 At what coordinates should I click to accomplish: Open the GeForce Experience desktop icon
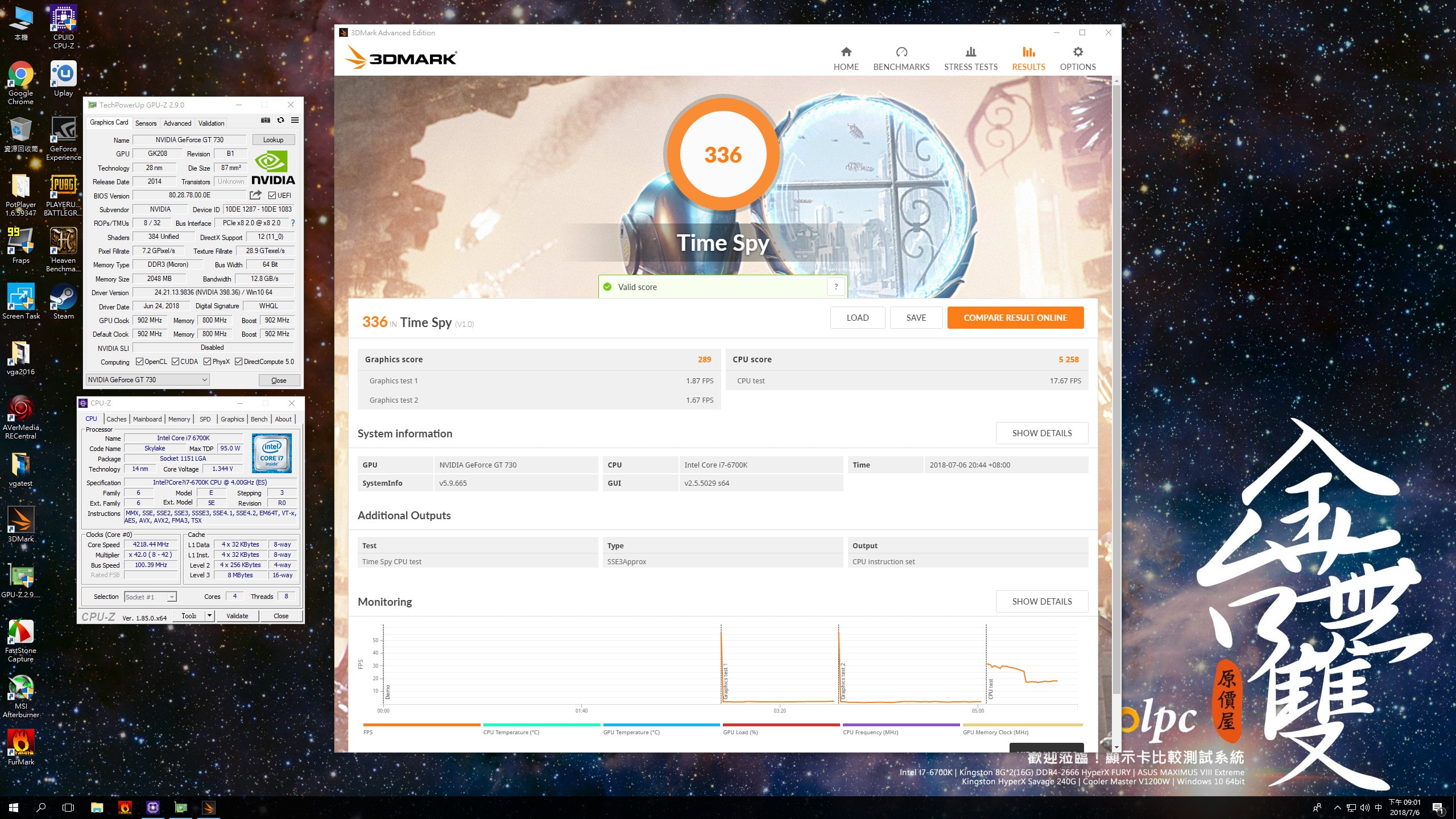[x=64, y=139]
